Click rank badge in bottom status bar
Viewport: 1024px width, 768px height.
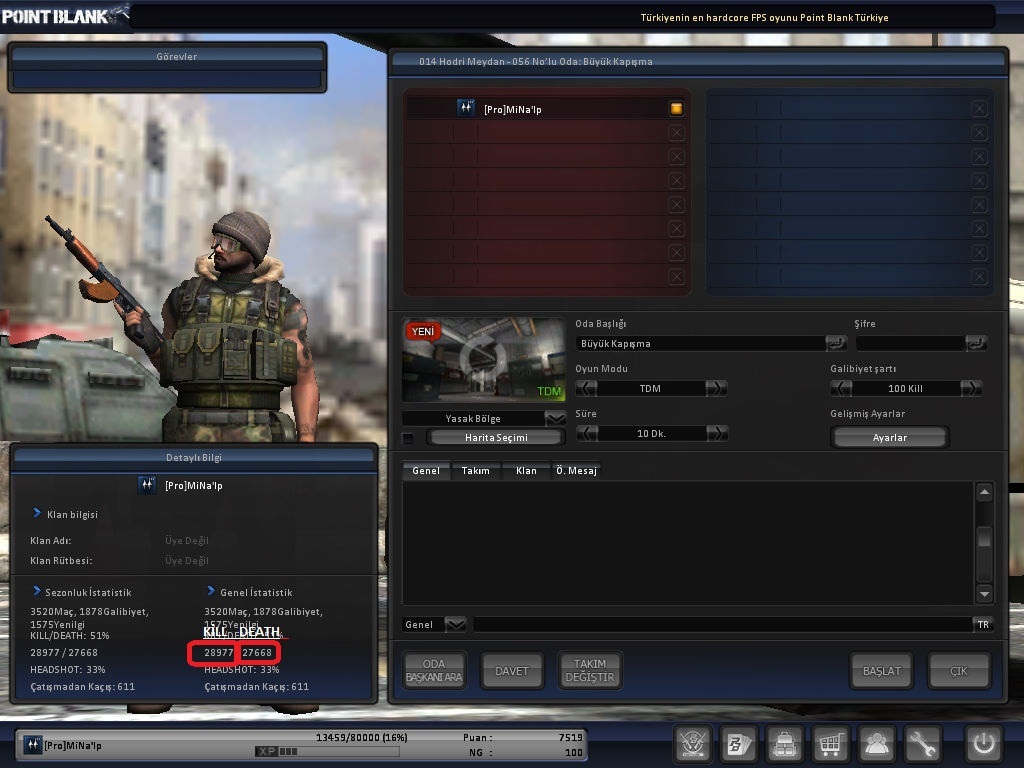33,744
